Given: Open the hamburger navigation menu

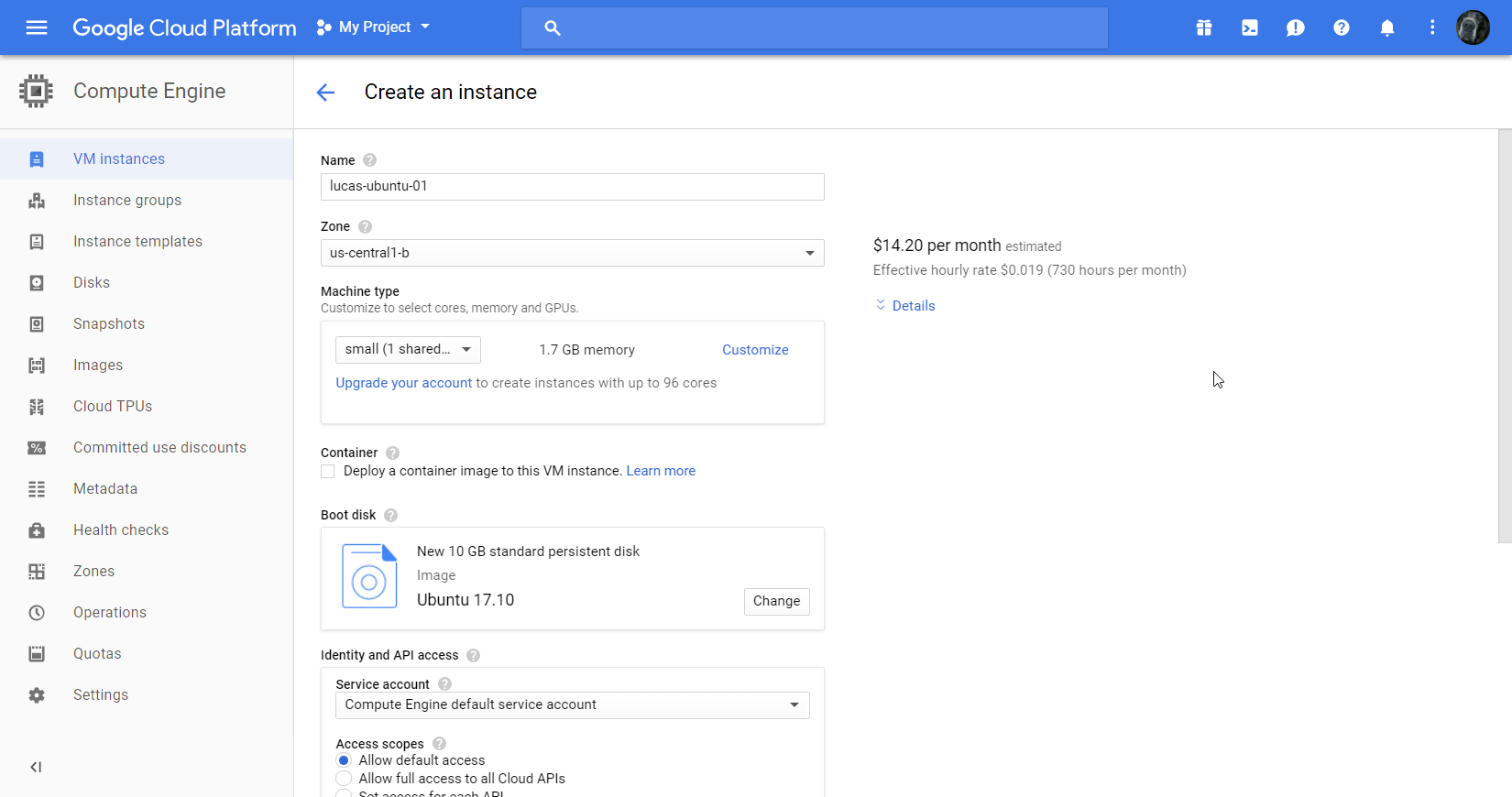Looking at the screenshot, I should point(37,27).
